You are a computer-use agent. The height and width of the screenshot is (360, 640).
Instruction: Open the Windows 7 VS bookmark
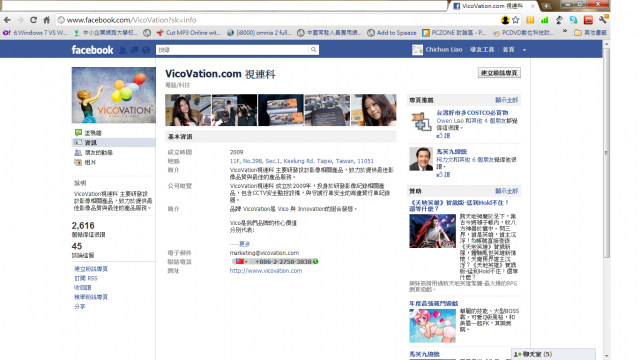(35, 33)
